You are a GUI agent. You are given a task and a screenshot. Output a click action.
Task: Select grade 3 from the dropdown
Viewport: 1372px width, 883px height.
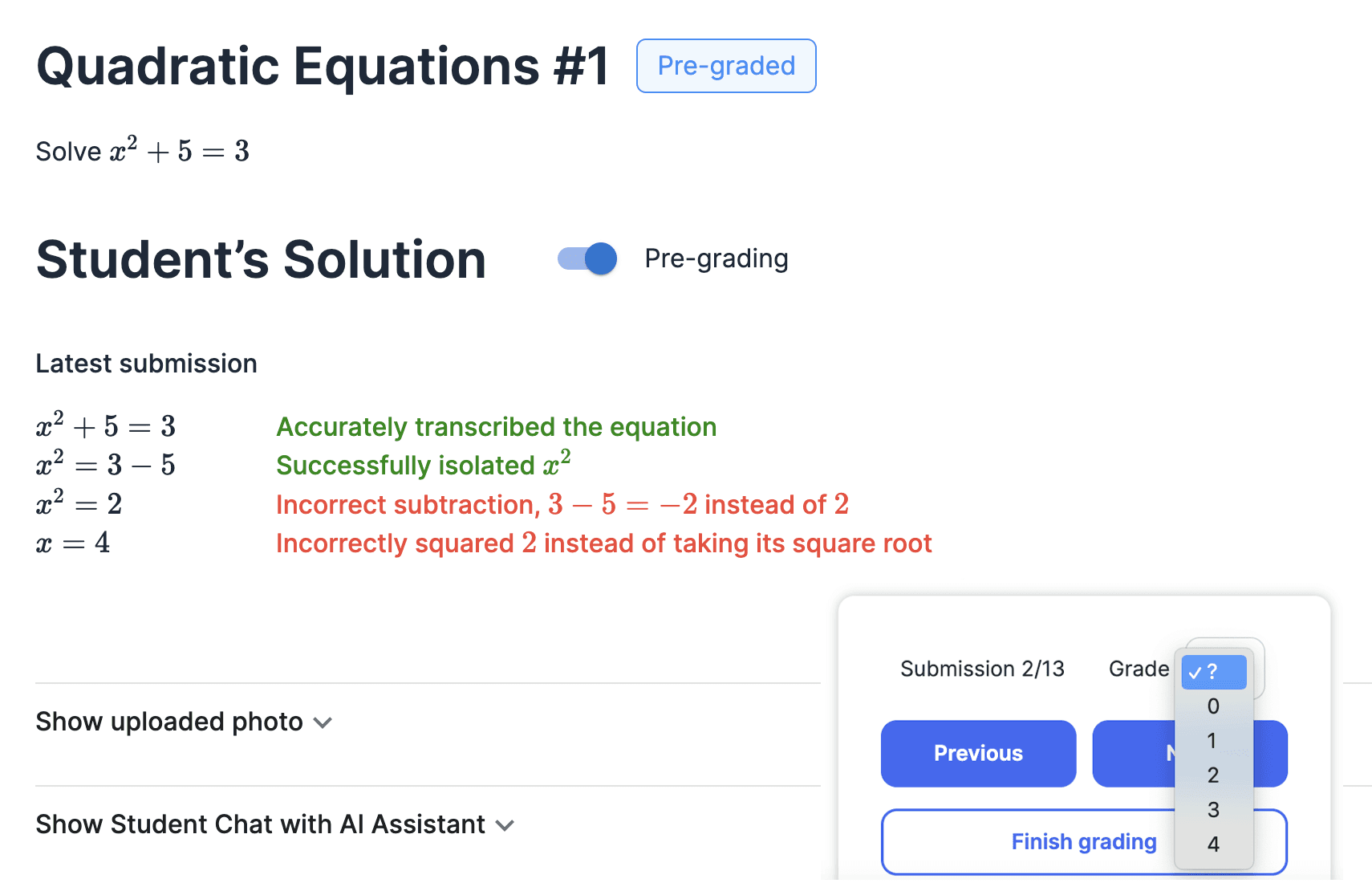[1212, 809]
